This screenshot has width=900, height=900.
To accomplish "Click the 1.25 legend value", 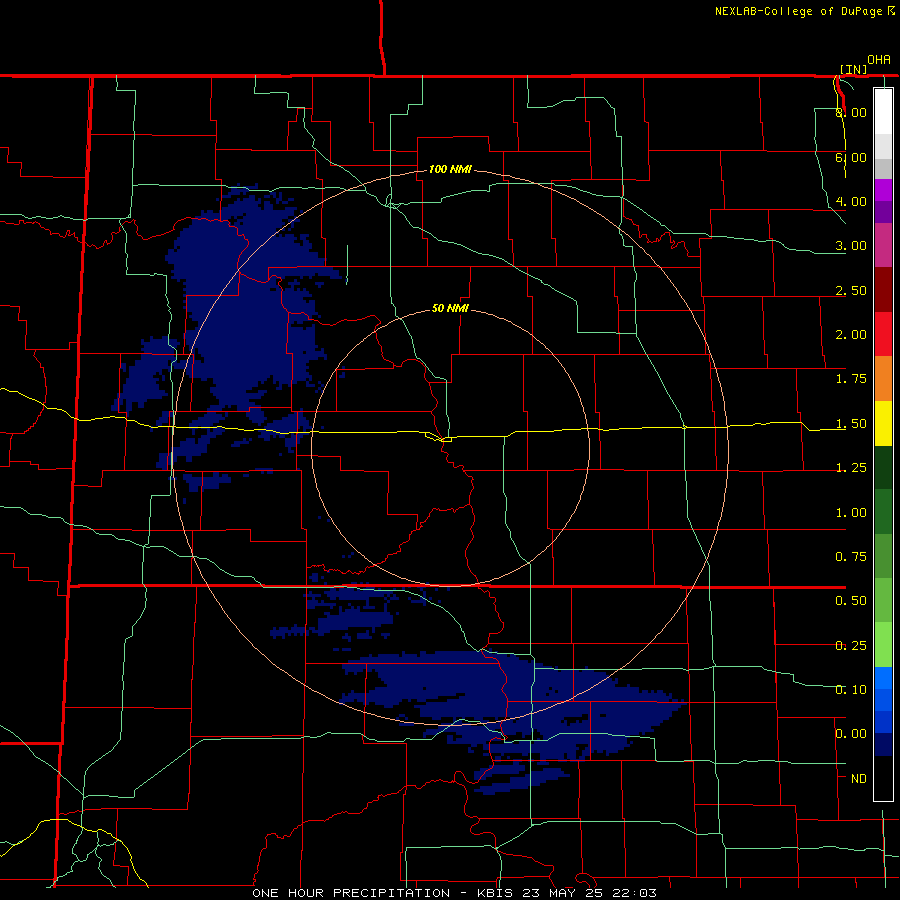I will (851, 468).
